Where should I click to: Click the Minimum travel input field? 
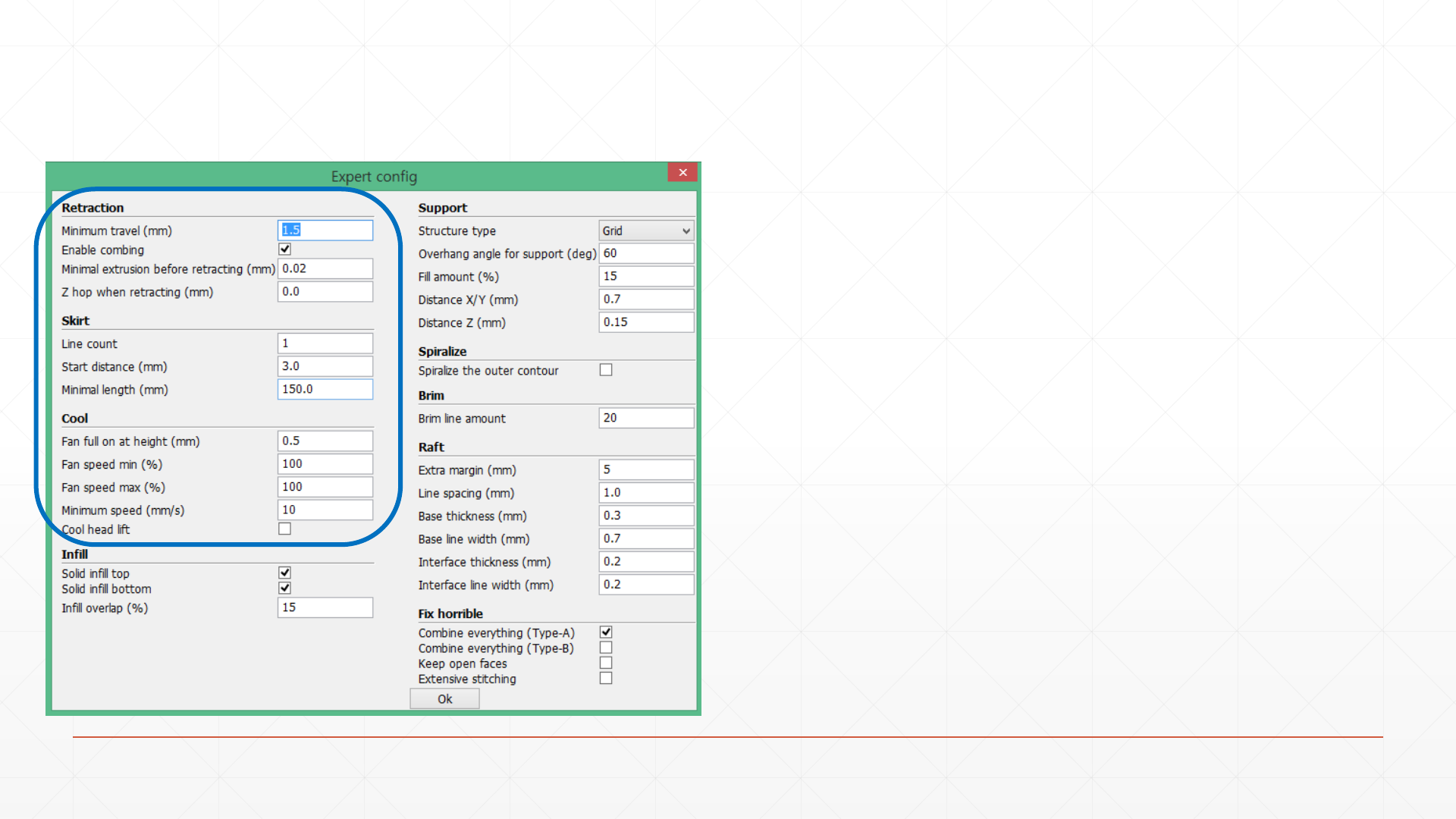click(325, 231)
